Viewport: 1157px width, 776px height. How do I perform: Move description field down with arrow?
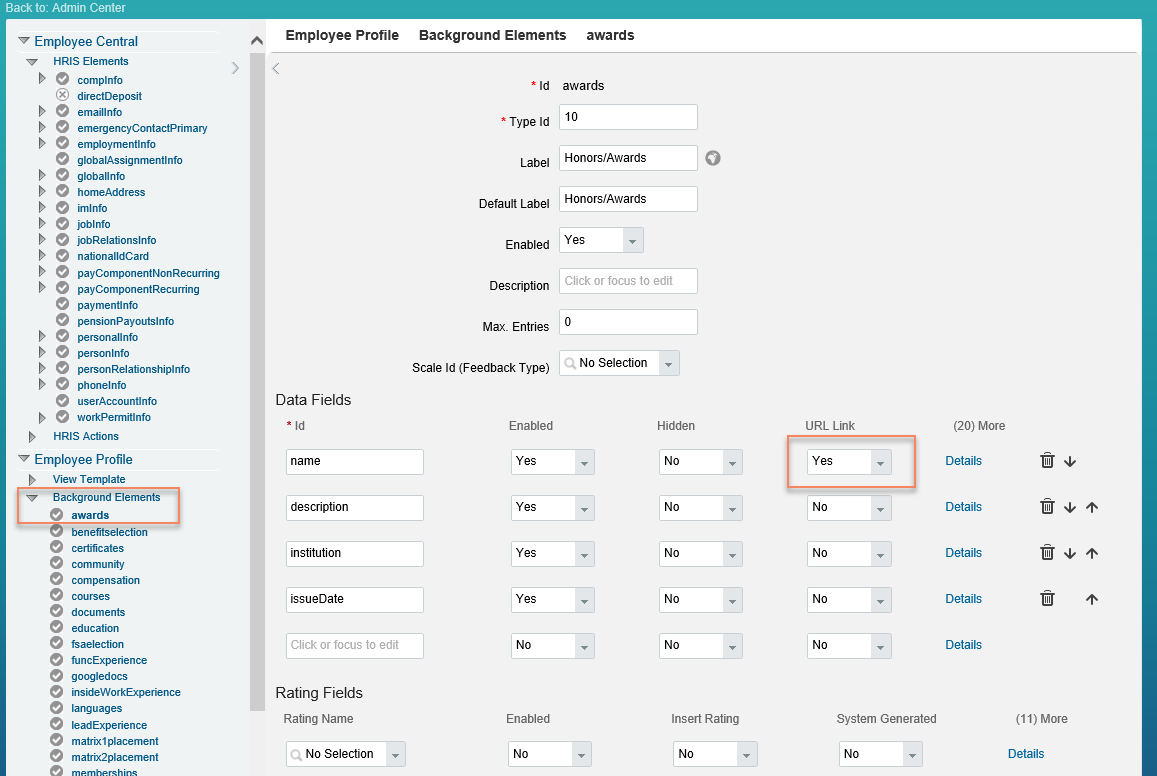click(1070, 507)
